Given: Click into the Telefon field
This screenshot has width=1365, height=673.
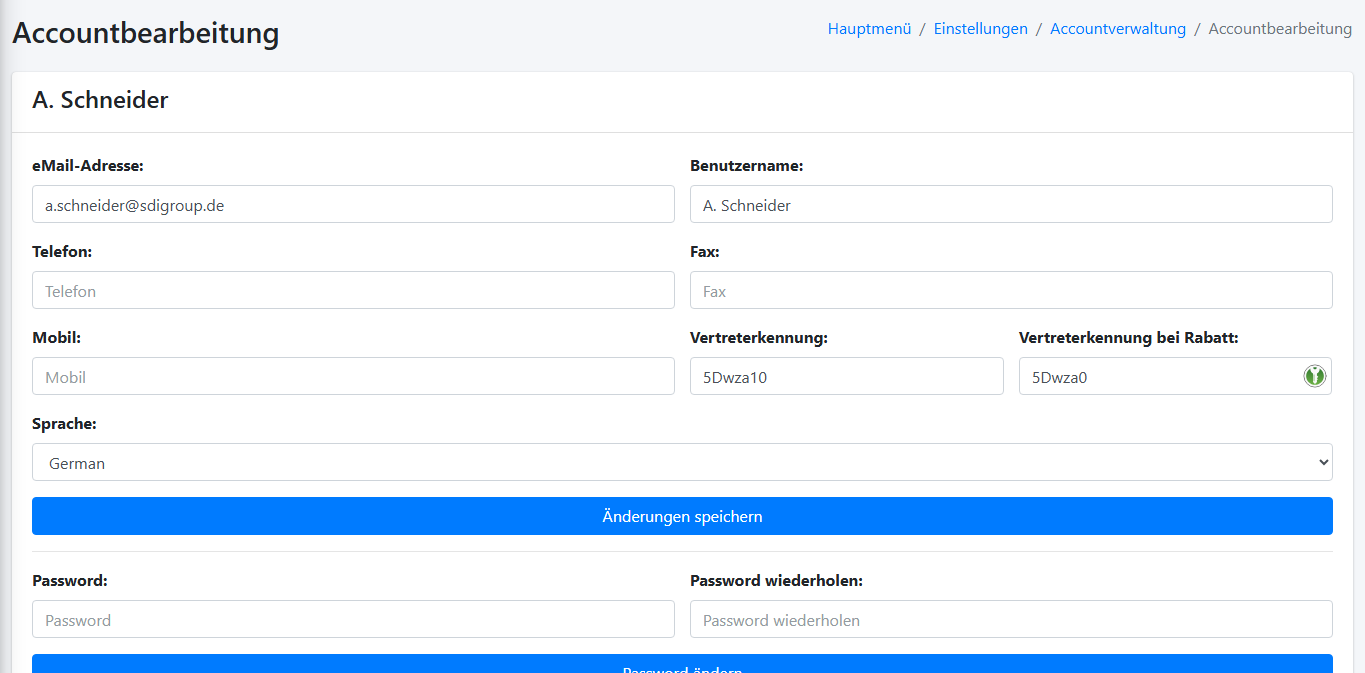Looking at the screenshot, I should pyautogui.click(x=353, y=290).
